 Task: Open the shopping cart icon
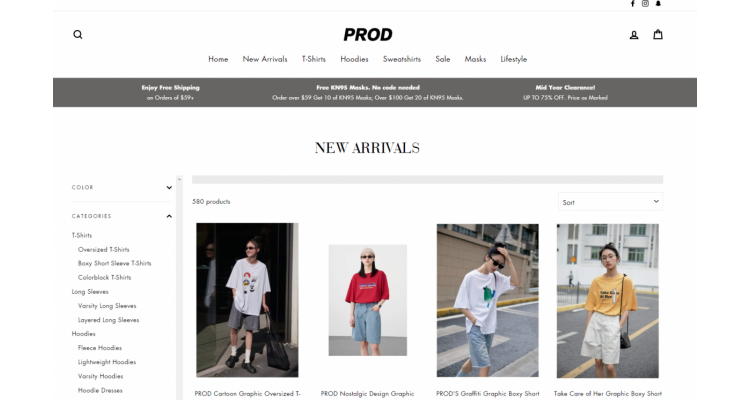[658, 34]
